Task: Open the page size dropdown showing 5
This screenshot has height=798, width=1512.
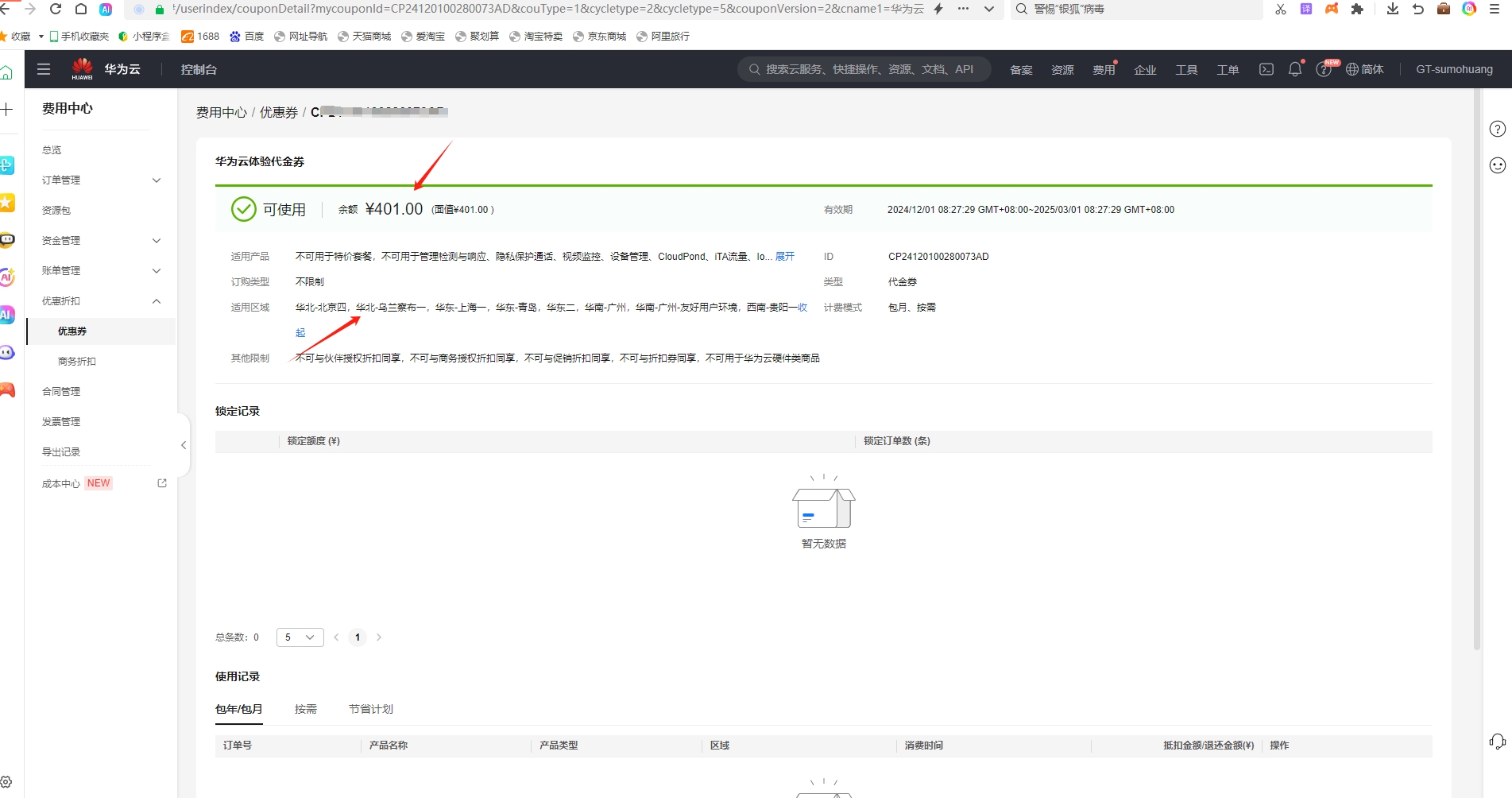Action: coord(300,637)
